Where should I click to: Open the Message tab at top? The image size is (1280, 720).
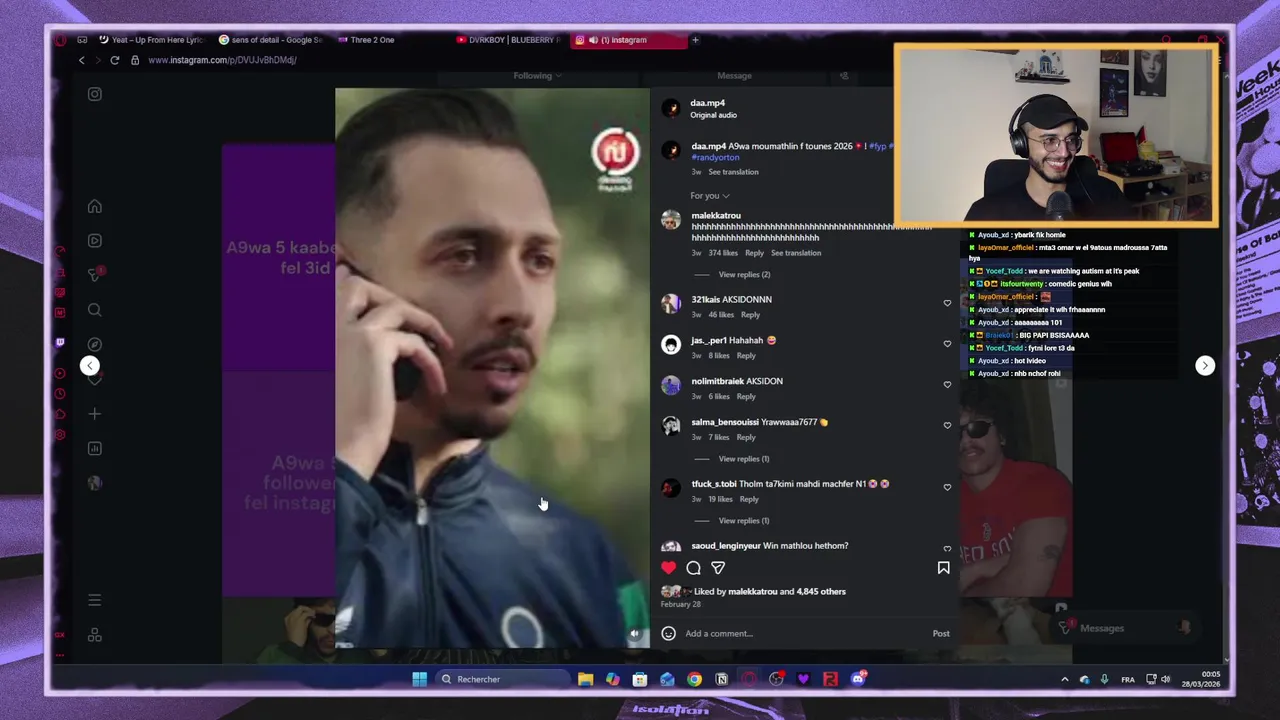click(734, 76)
